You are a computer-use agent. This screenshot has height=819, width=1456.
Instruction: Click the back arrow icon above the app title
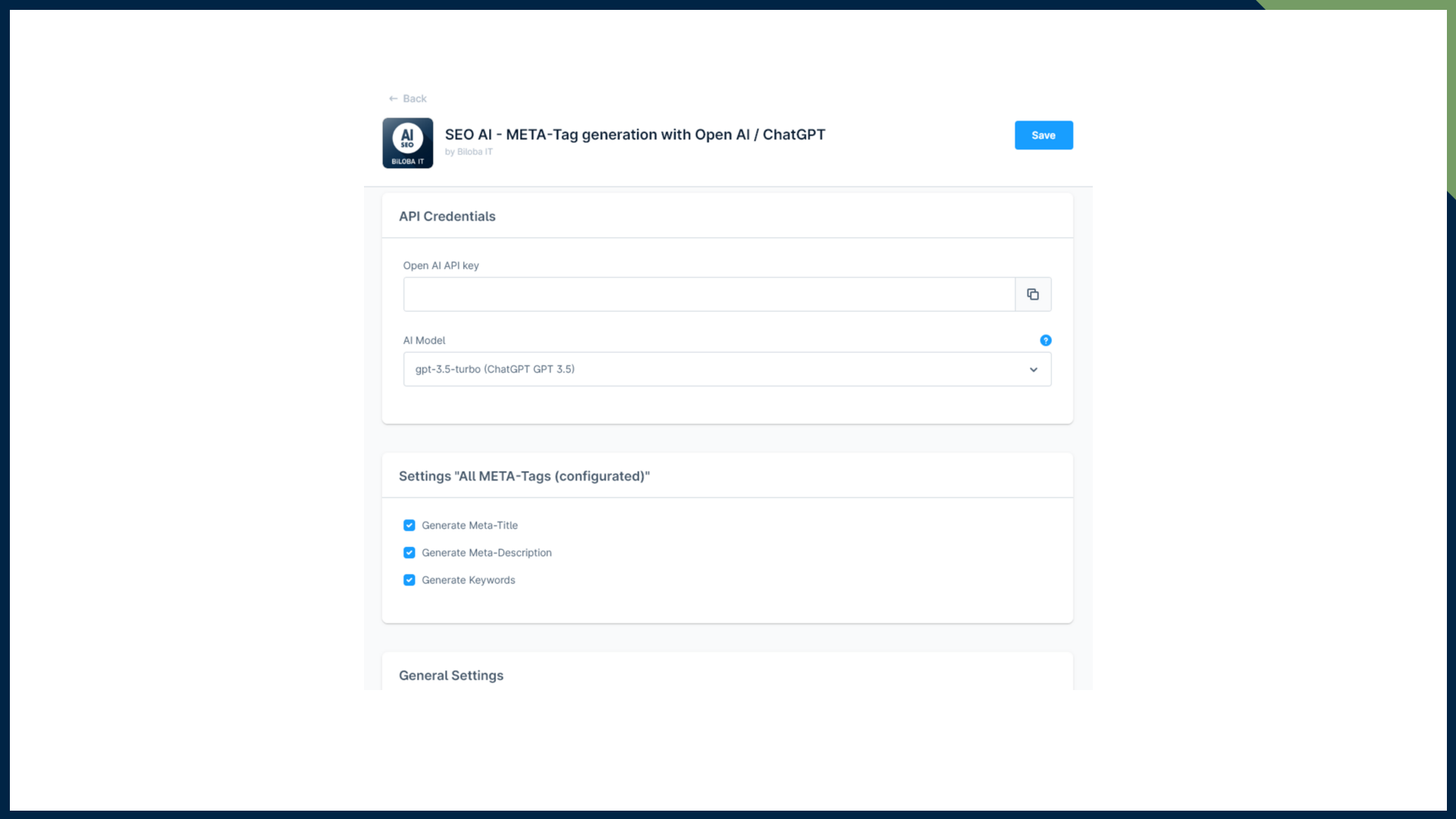(x=392, y=99)
